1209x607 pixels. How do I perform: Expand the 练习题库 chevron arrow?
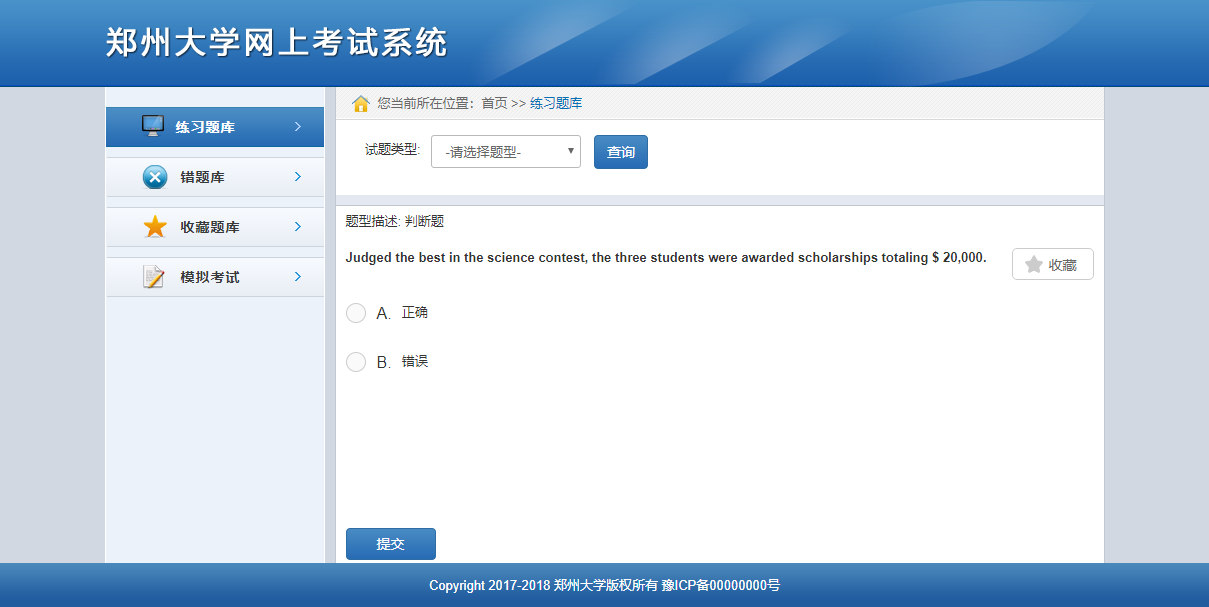coord(298,127)
